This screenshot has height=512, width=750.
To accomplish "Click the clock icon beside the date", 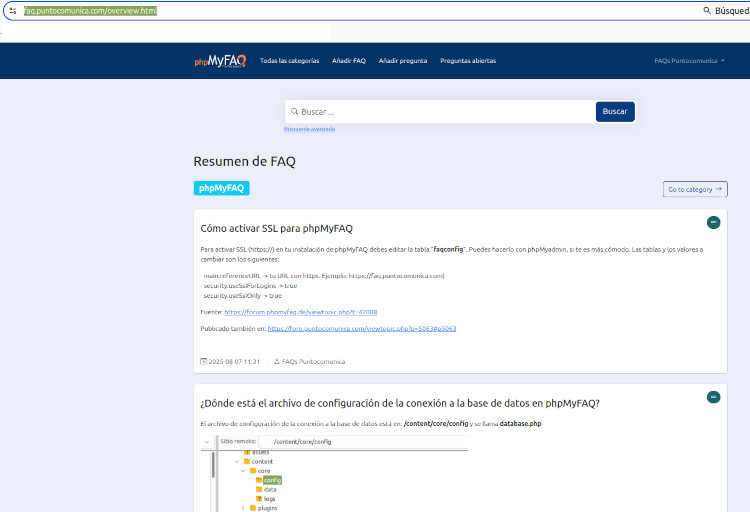I will [x=204, y=361].
